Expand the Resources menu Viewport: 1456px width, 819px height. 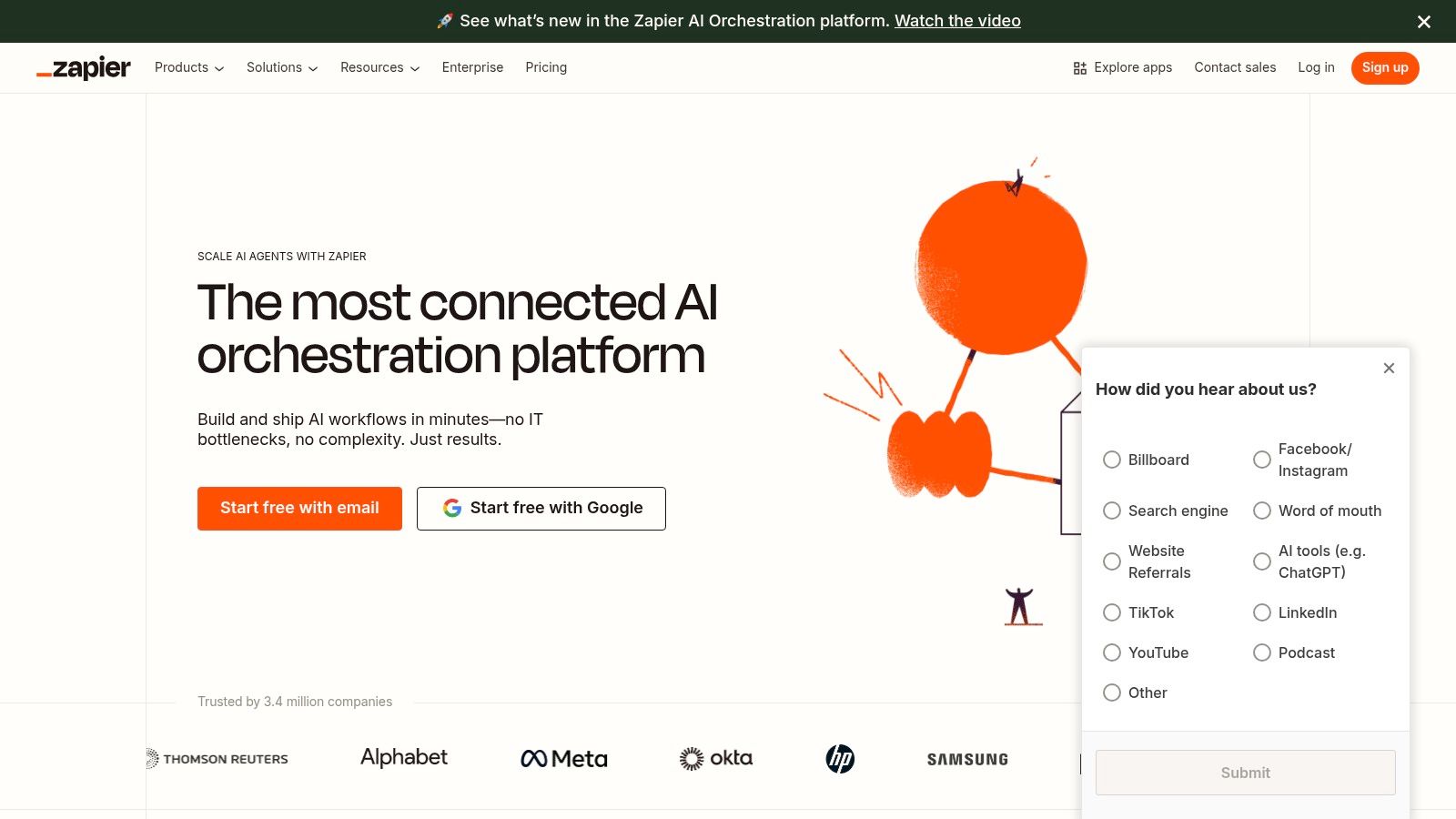click(379, 67)
